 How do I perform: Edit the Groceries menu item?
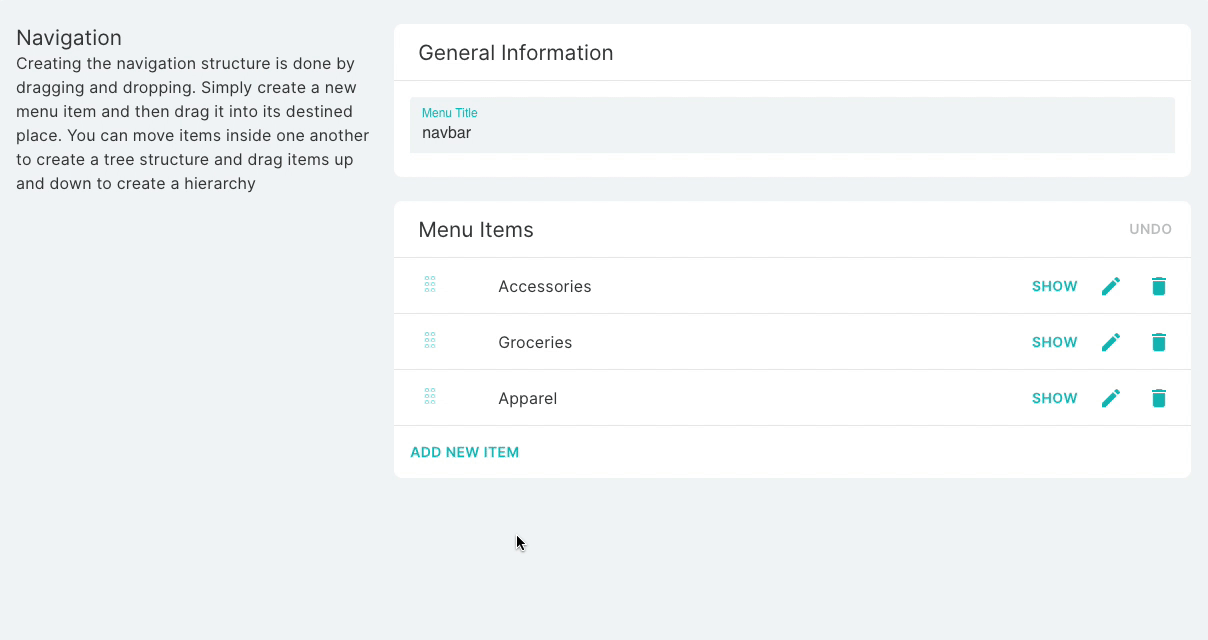(1111, 342)
